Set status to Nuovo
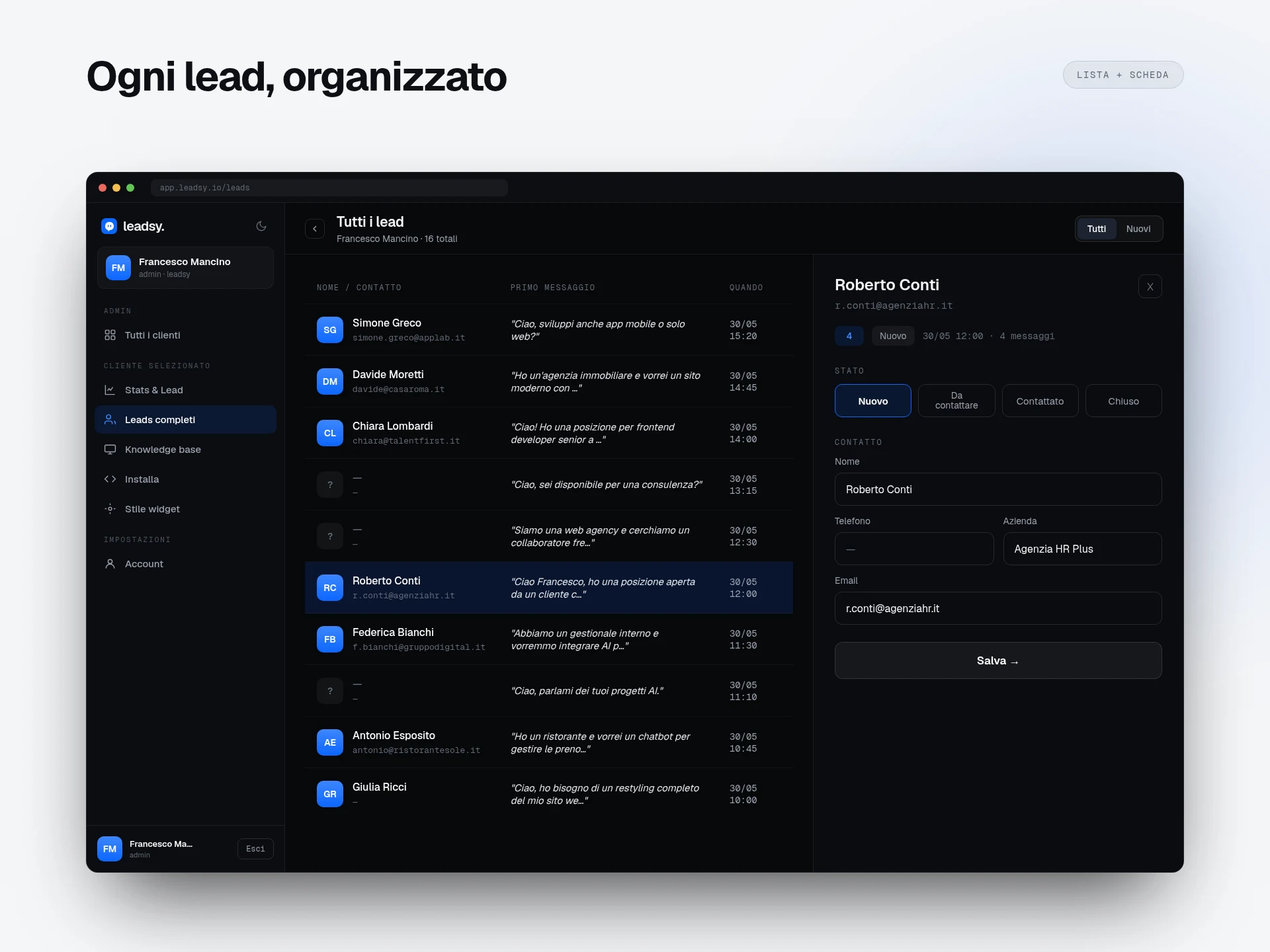The height and width of the screenshot is (952, 1270). point(872,401)
